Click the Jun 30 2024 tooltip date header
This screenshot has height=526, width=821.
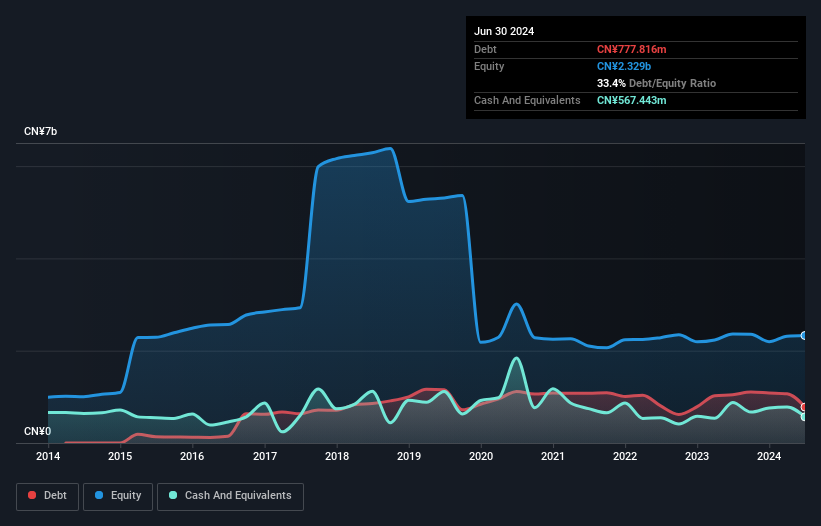pyautogui.click(x=504, y=31)
